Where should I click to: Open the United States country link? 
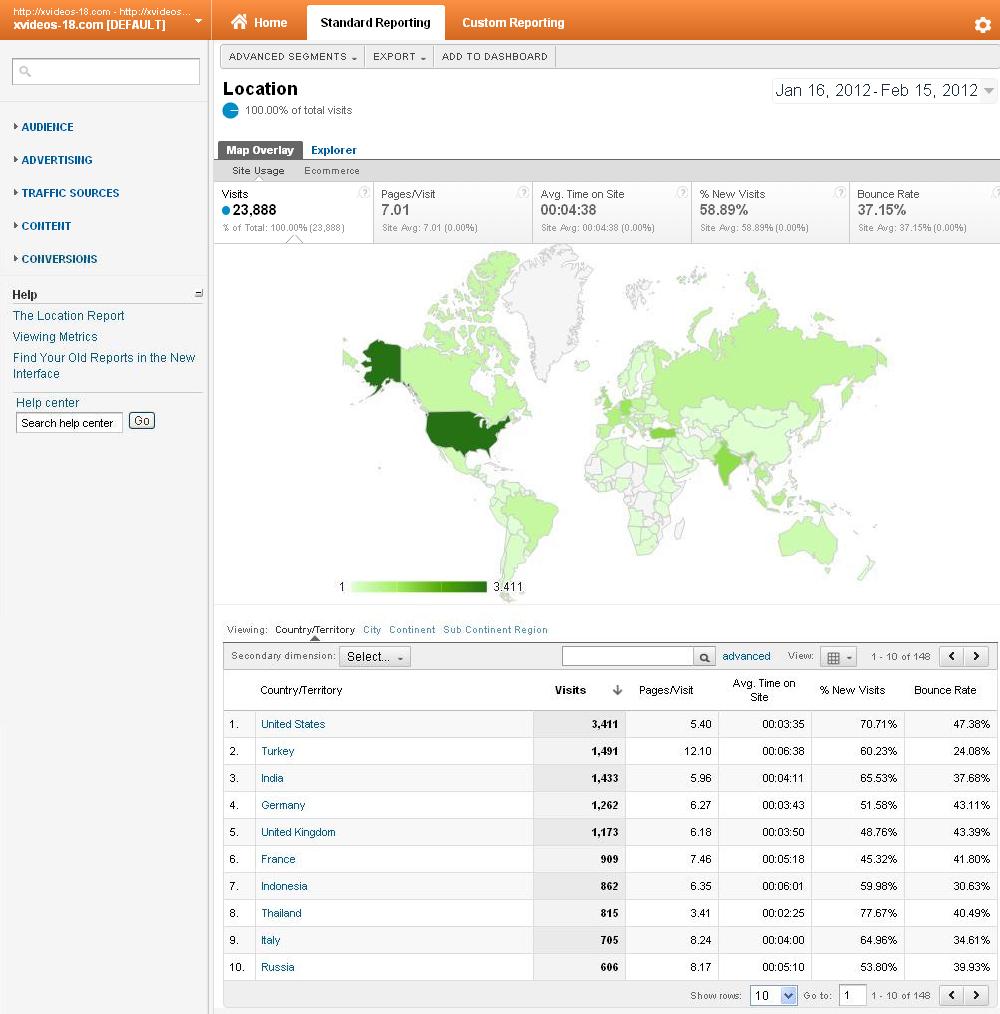[x=293, y=724]
